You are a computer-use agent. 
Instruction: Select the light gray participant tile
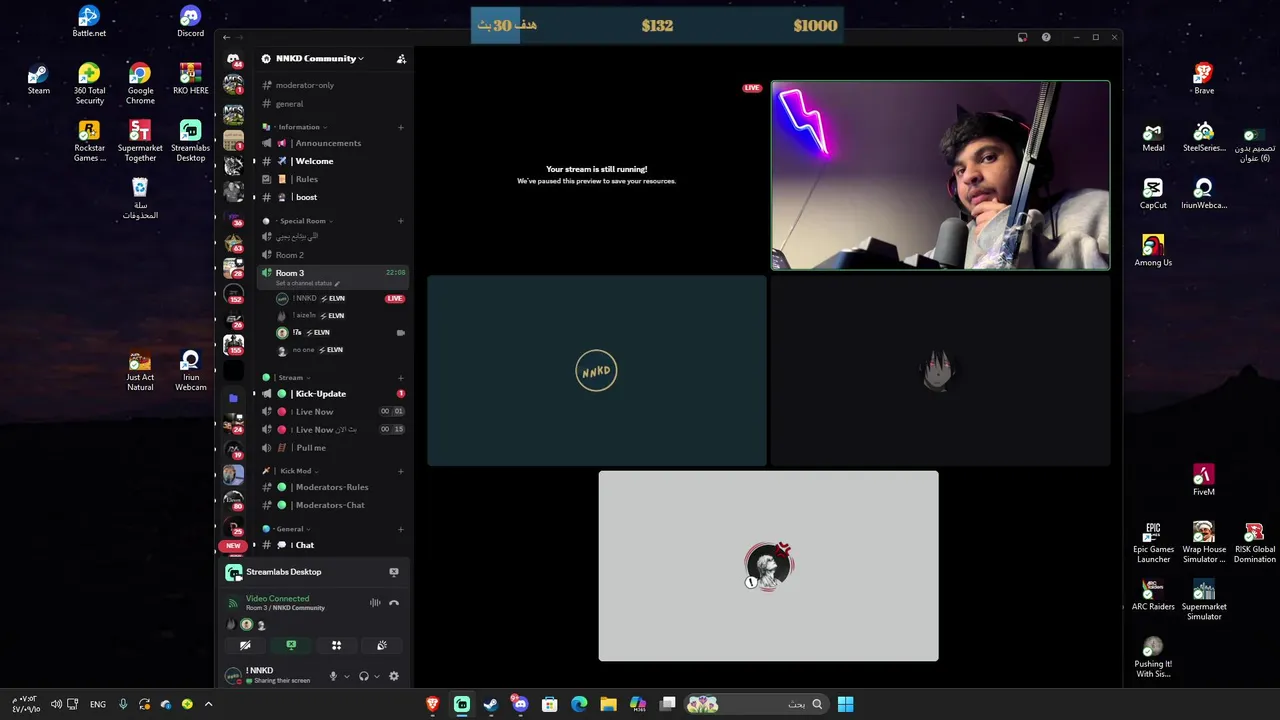[769, 566]
